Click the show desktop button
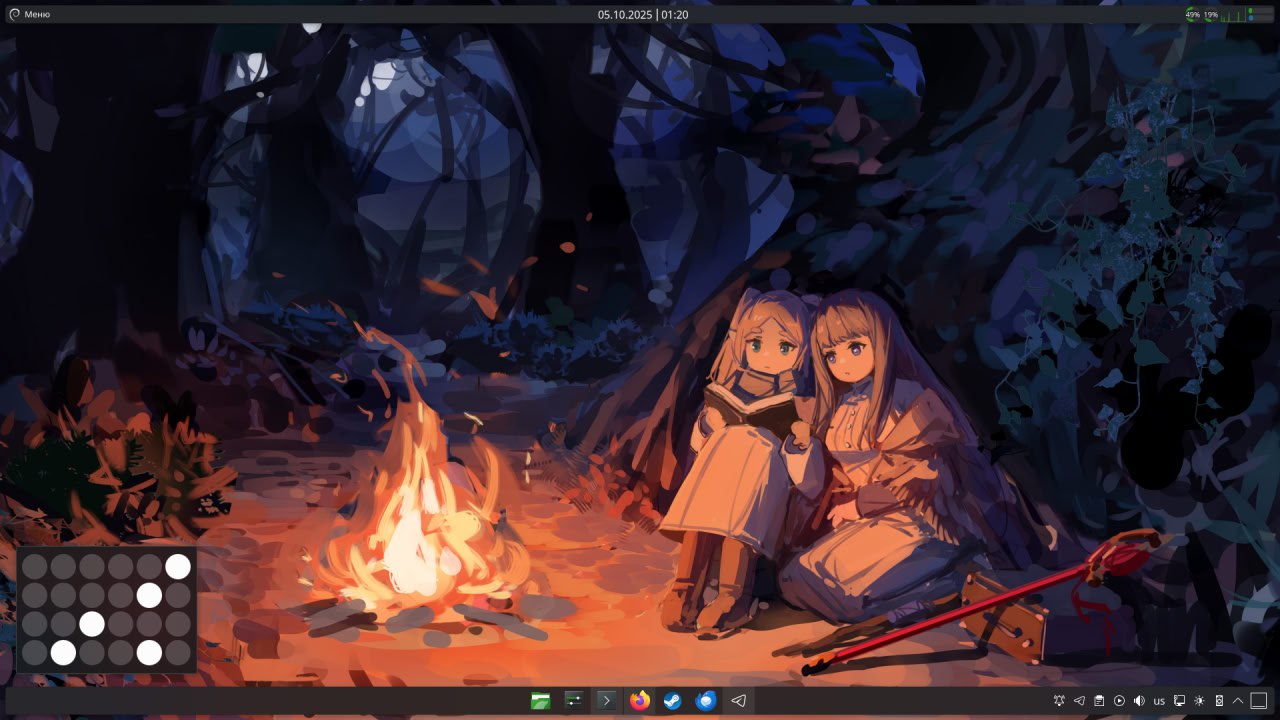This screenshot has height=720, width=1280. 1259,701
